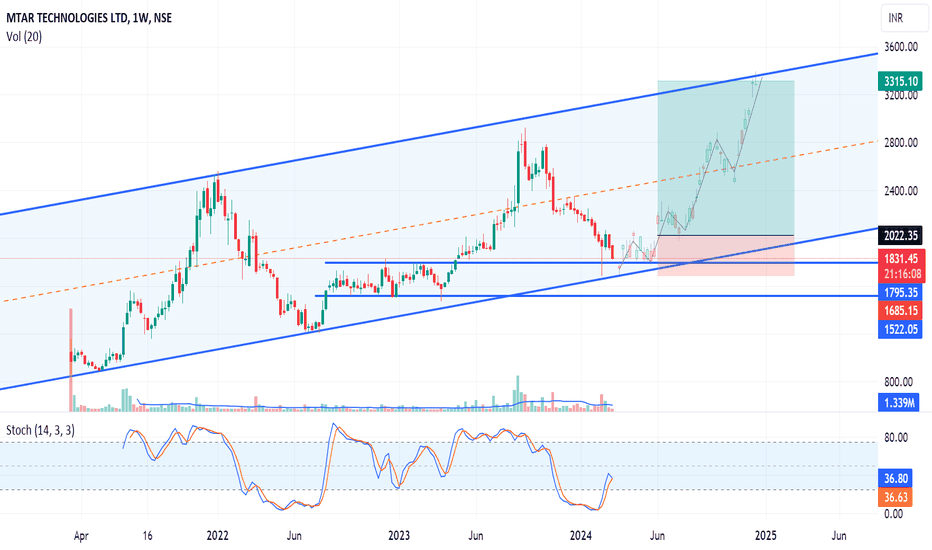Select the 1522.05 horizontal line price label

[900, 329]
